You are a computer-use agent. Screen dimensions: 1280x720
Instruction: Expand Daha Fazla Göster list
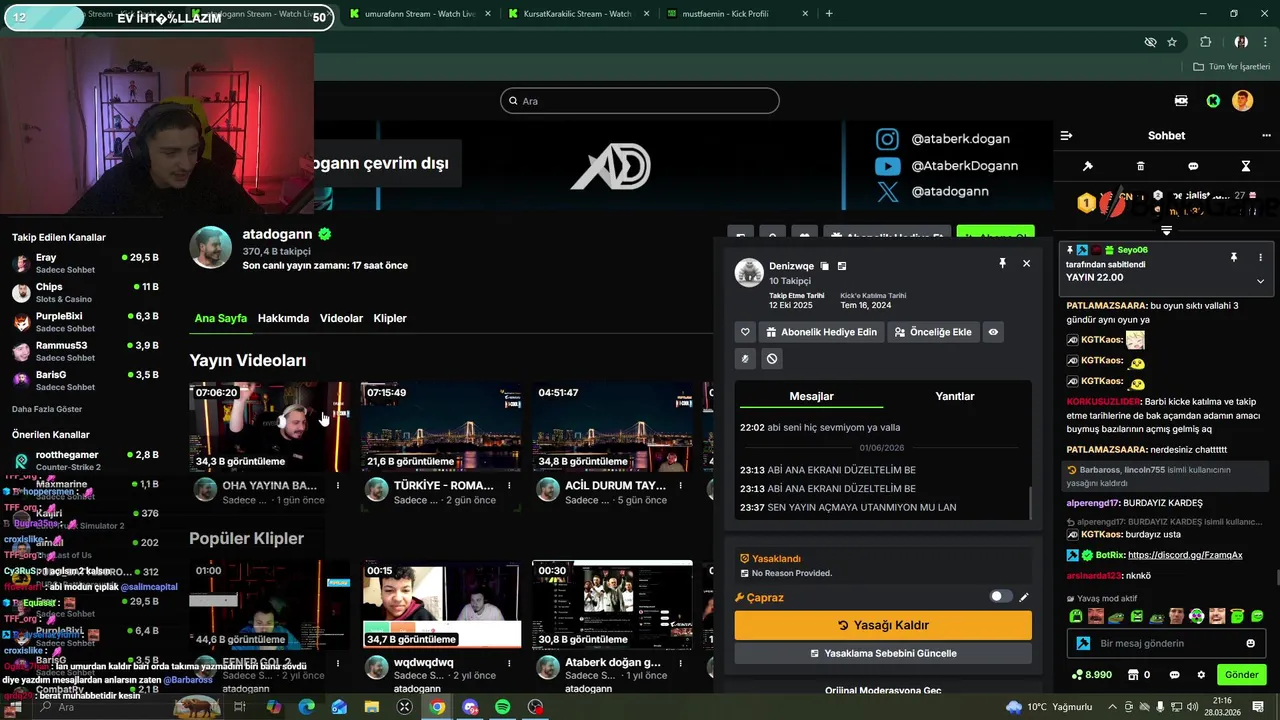coord(47,409)
